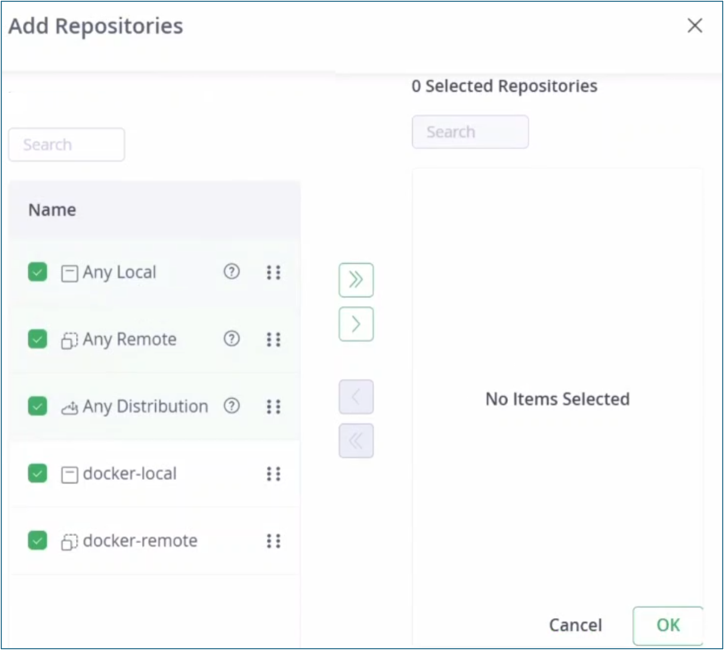Uncheck the Any Remote checkbox
Viewport: 724px width, 650px height.
pos(38,339)
